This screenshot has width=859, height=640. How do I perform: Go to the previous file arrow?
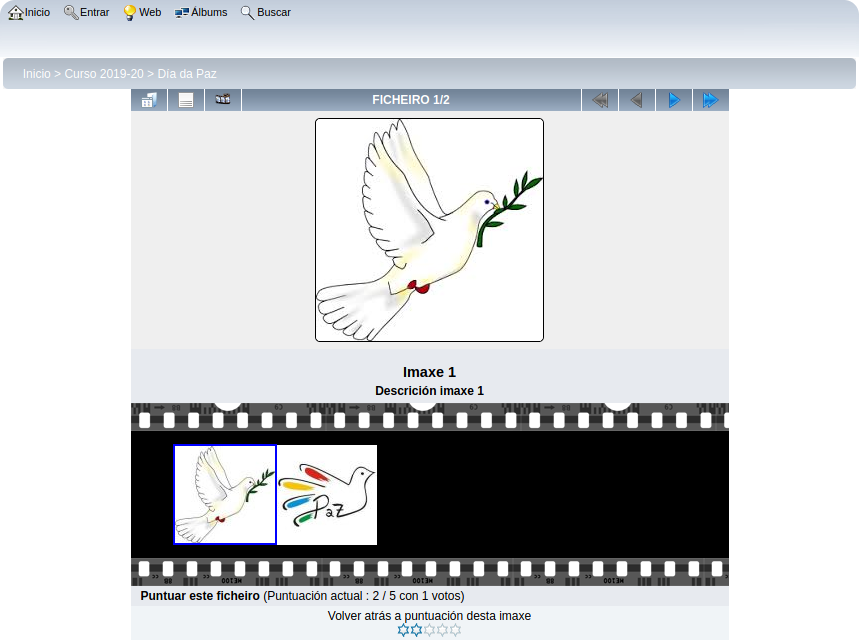pos(637,100)
